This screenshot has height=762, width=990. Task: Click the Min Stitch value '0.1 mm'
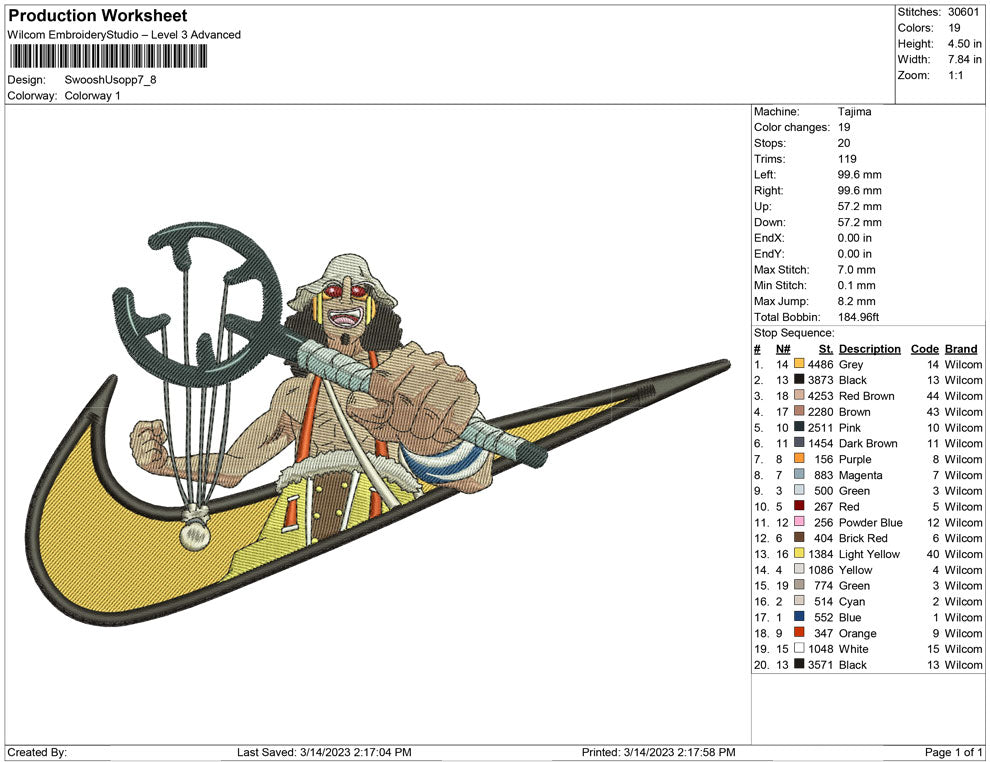(856, 285)
